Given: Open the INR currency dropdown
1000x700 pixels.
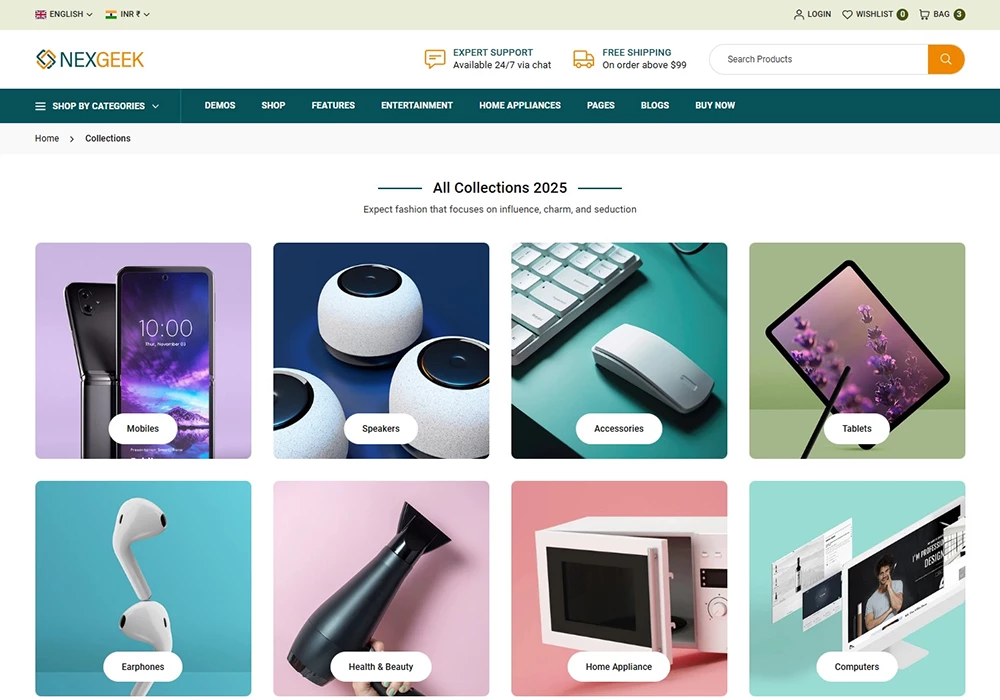Looking at the screenshot, I should click(x=128, y=14).
